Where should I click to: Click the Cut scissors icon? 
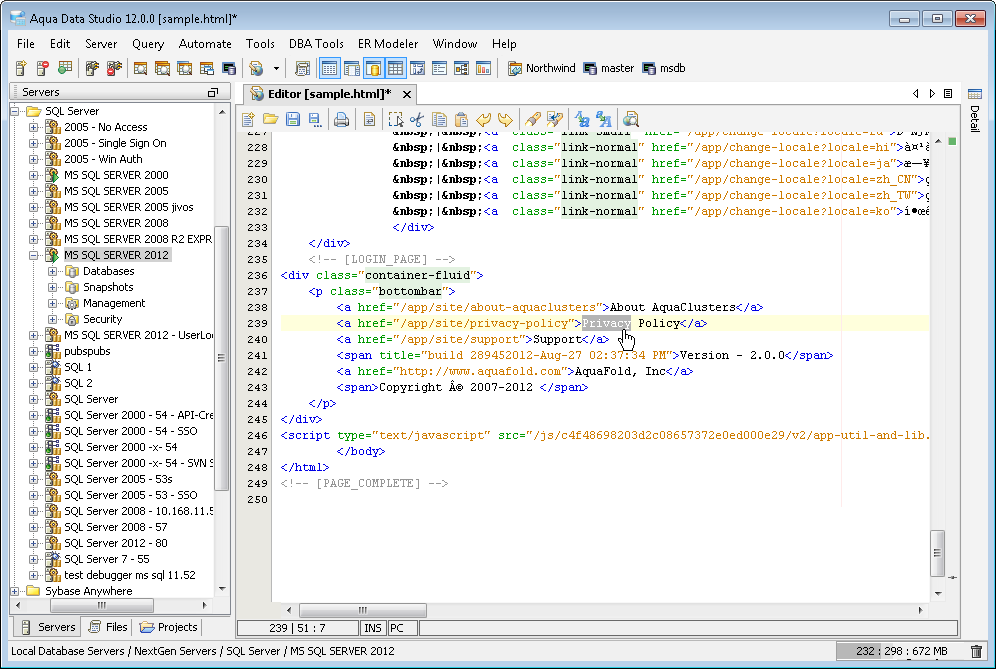click(x=417, y=120)
